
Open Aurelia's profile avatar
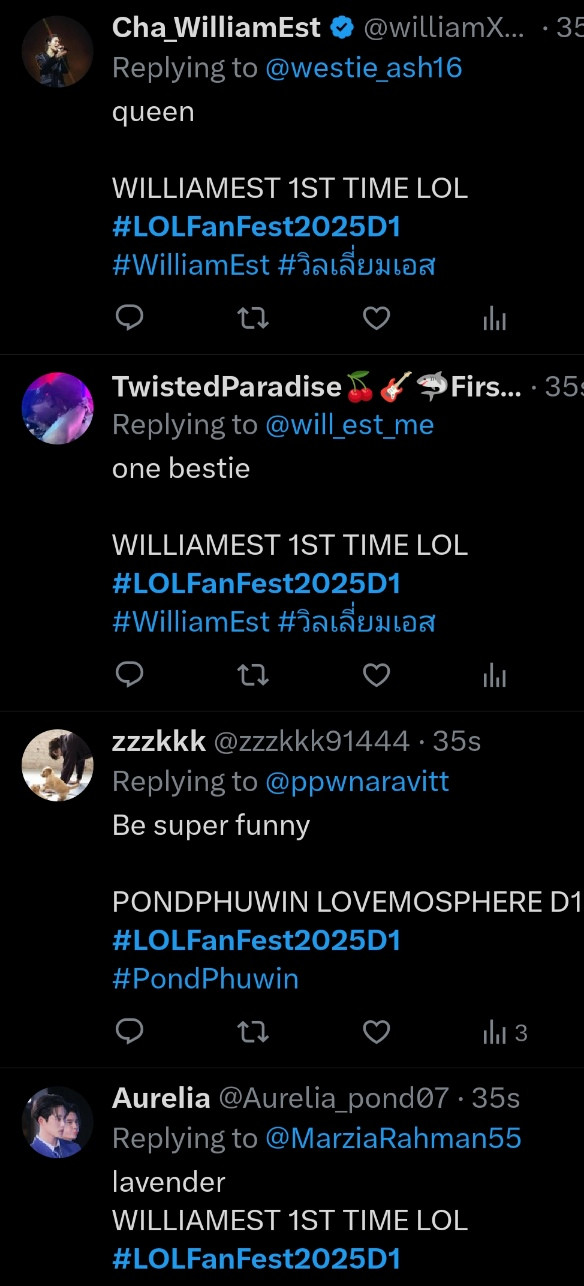tap(57, 1122)
